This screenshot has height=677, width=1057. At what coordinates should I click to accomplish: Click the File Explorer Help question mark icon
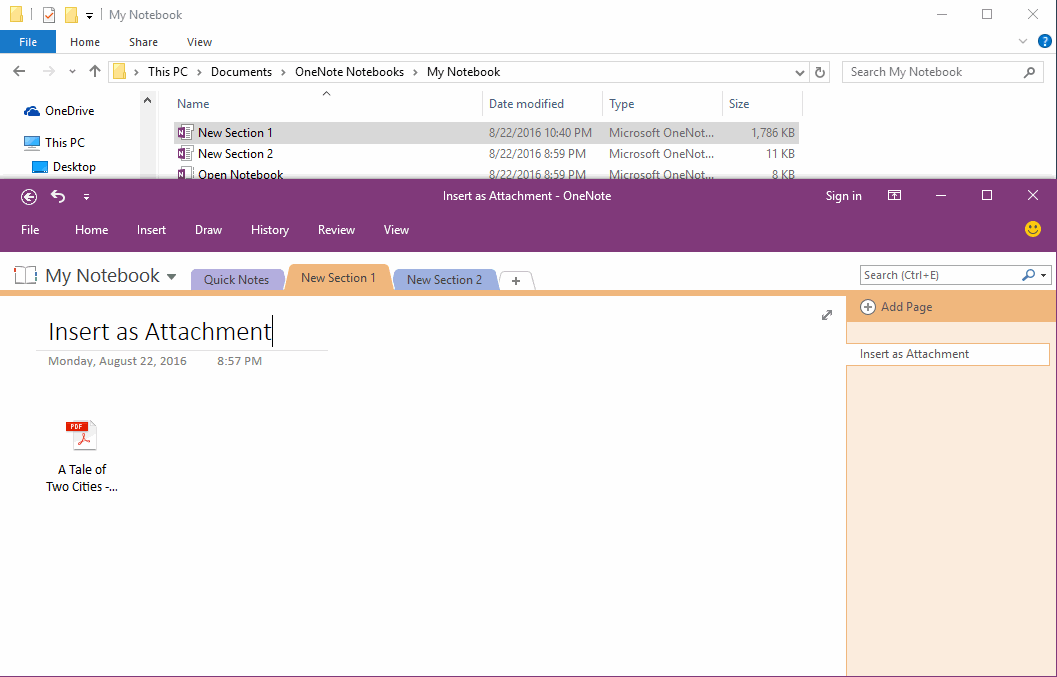tap(1044, 42)
